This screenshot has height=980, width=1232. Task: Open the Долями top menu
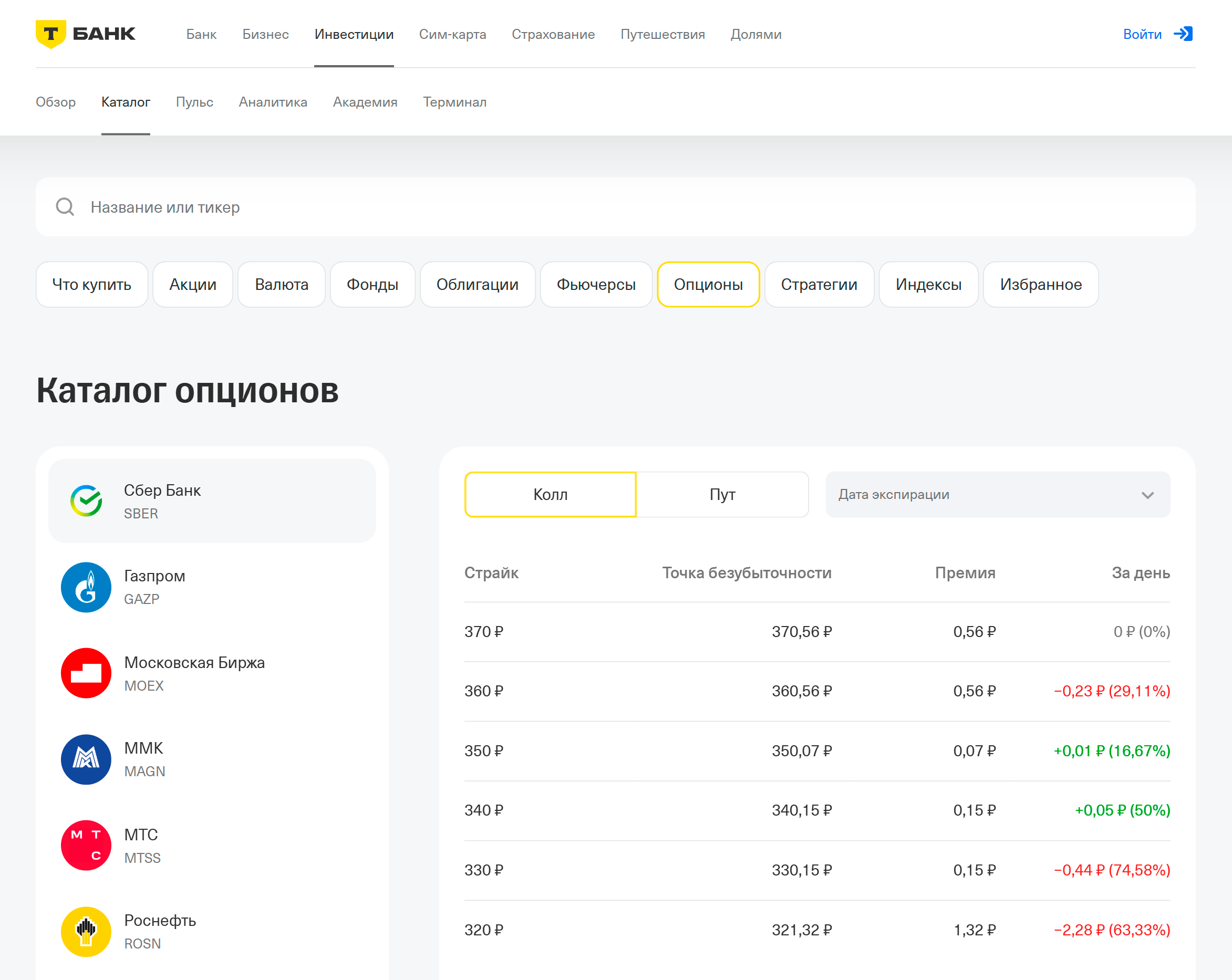(756, 34)
